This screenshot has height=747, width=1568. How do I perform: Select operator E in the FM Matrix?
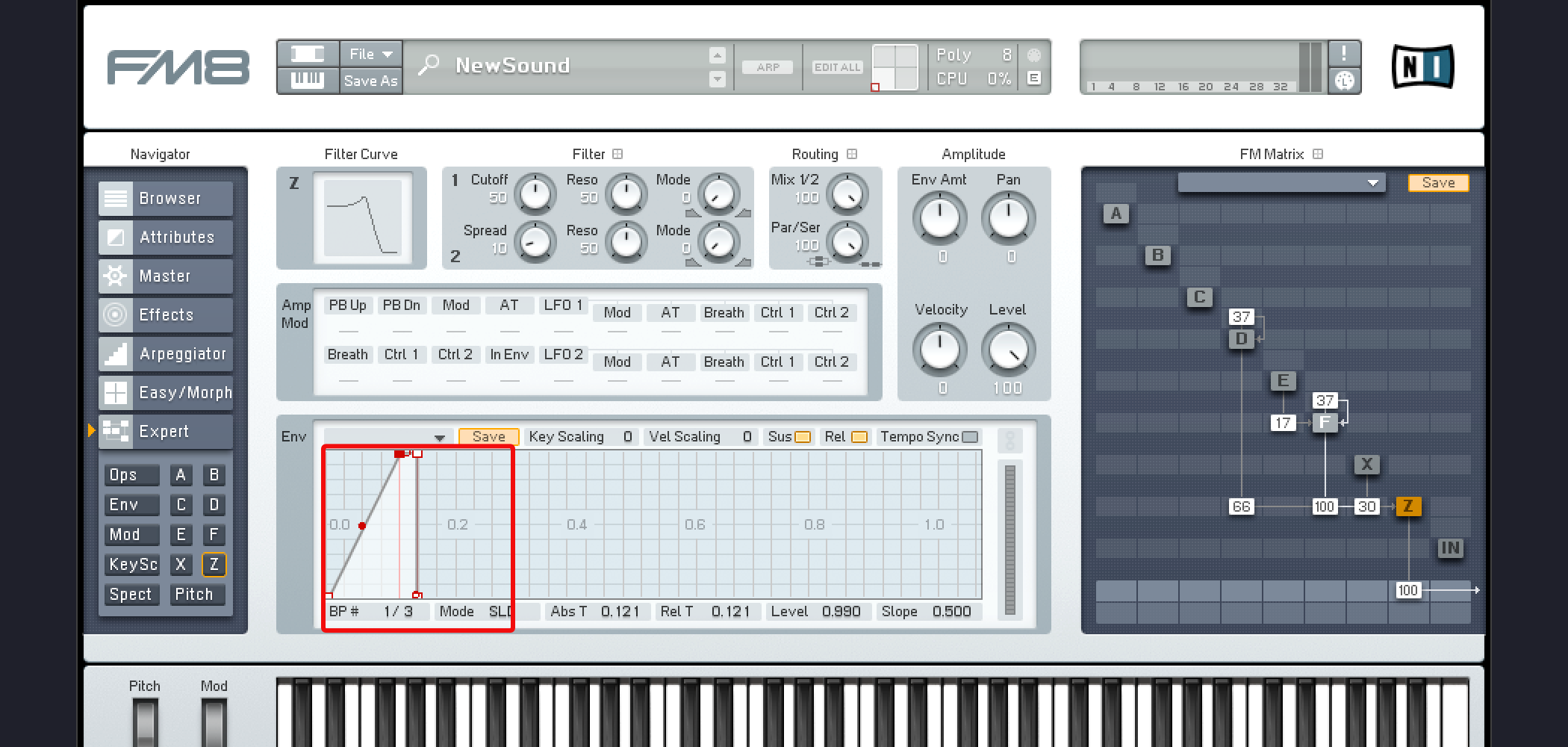click(x=1284, y=381)
